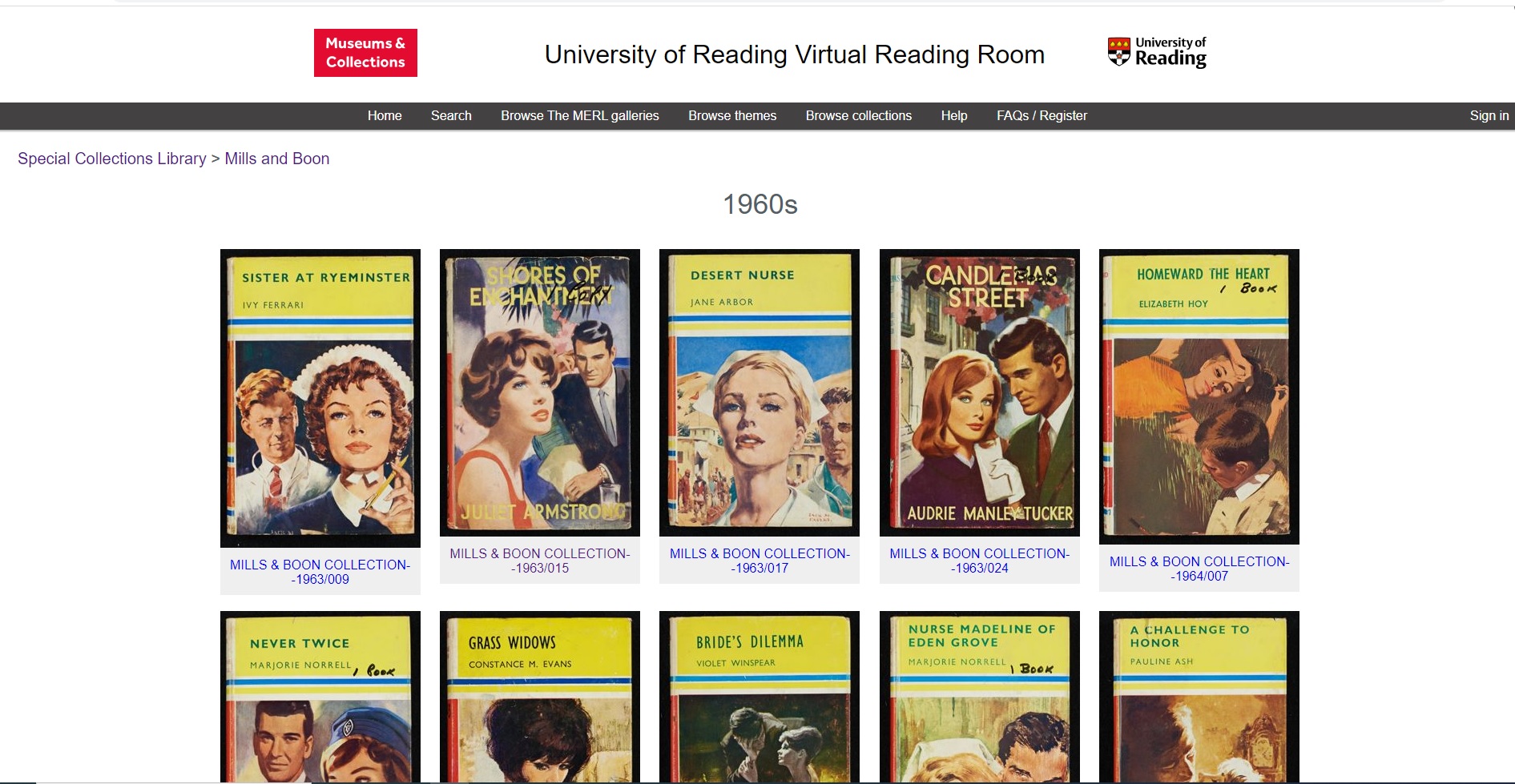Open the Shores of Enchantment cover
The image size is (1515, 784).
pyautogui.click(x=540, y=392)
